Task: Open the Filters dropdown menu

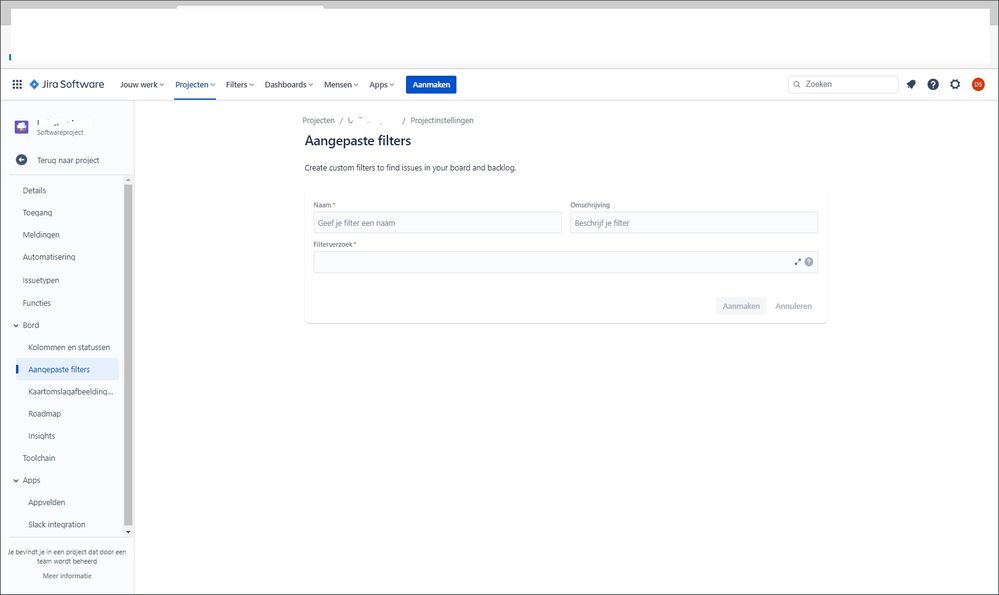Action: click(x=240, y=84)
